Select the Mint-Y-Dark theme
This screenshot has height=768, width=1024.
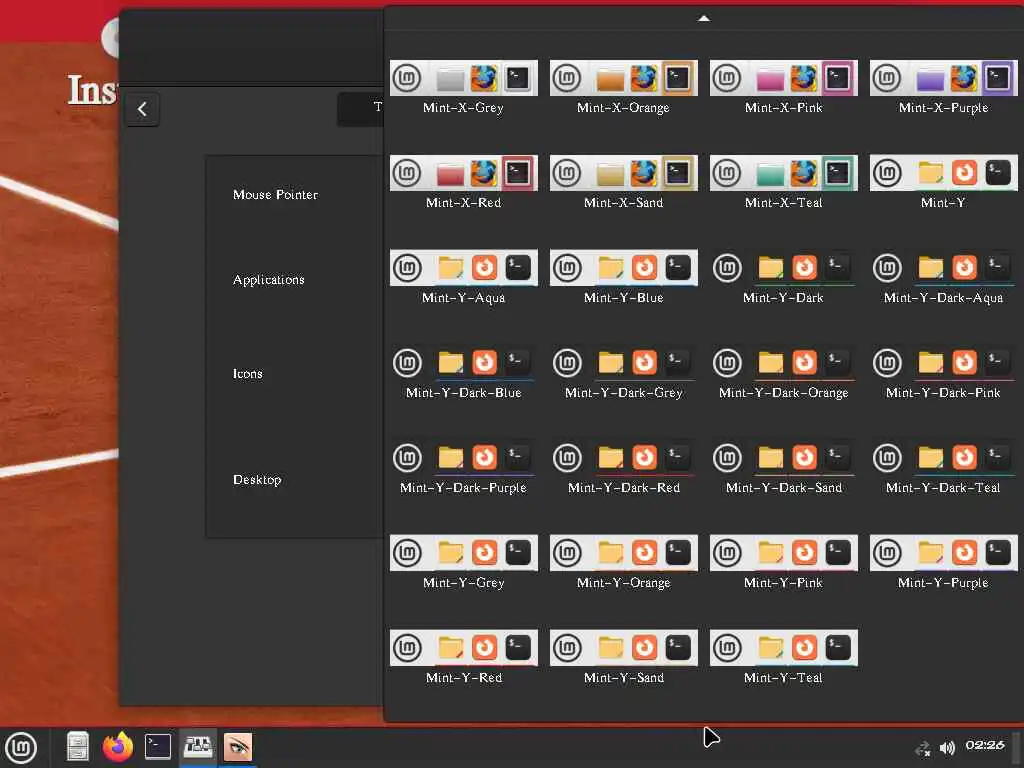point(784,268)
